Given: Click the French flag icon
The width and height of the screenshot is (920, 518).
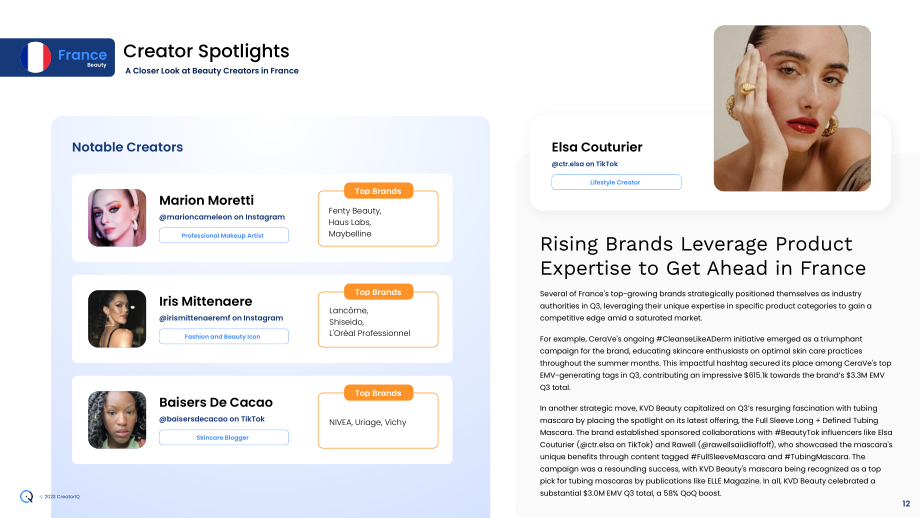Looking at the screenshot, I should (35, 57).
